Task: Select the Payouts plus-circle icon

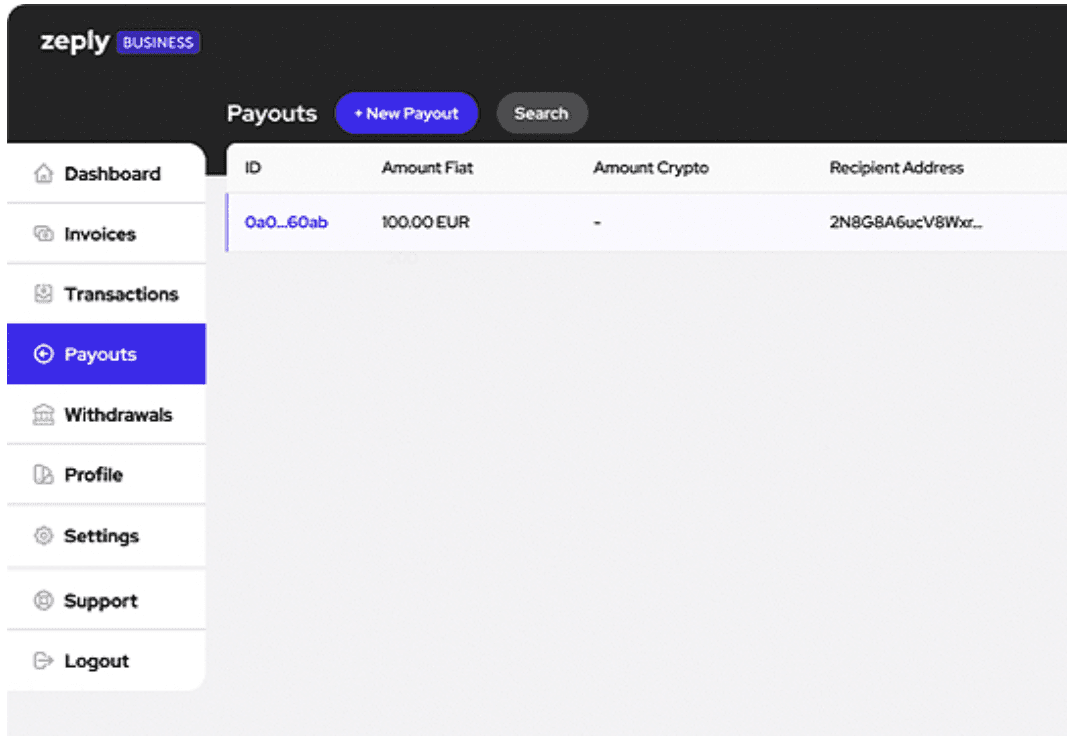Action: point(42,354)
